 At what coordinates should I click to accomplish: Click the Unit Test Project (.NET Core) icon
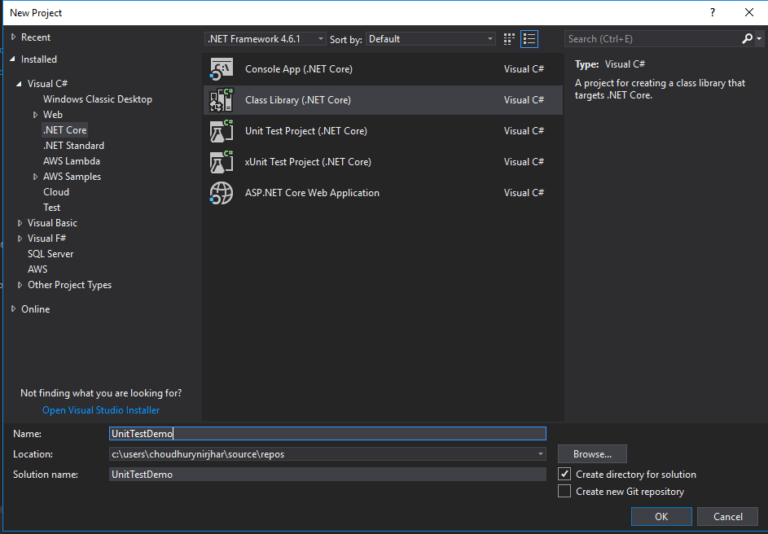[221, 131]
